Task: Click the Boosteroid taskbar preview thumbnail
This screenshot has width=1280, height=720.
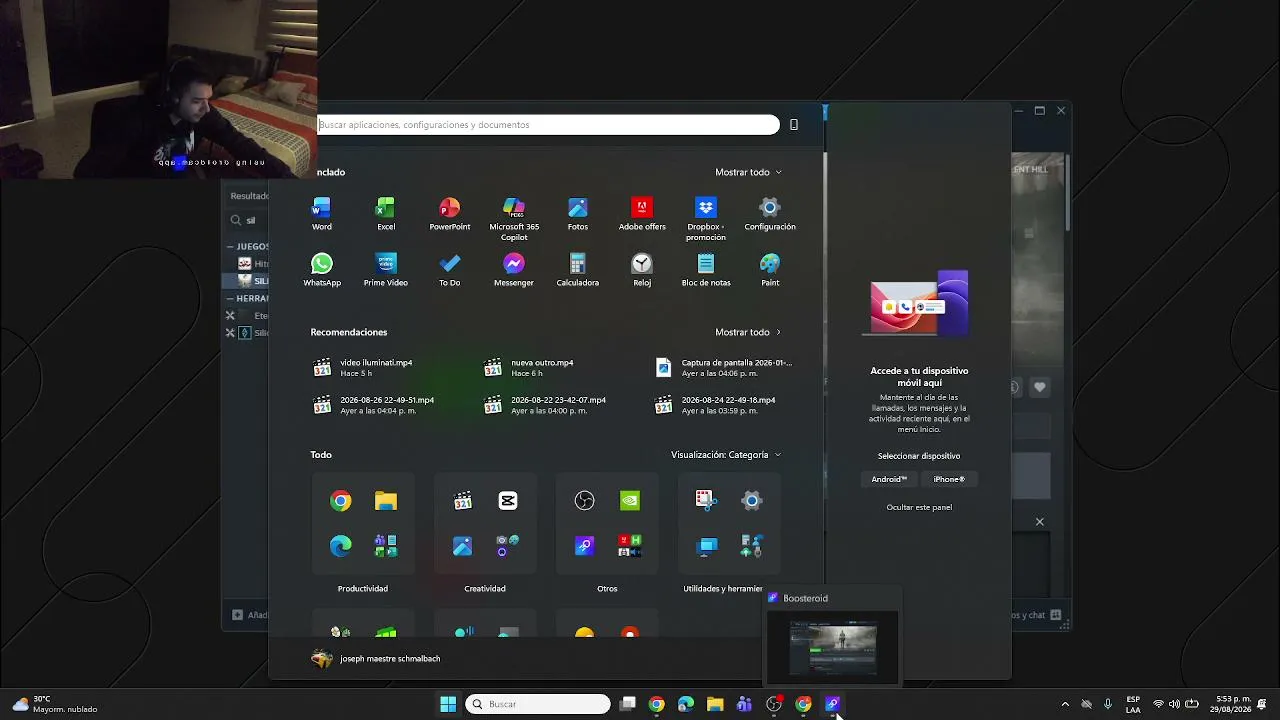Action: click(x=833, y=648)
